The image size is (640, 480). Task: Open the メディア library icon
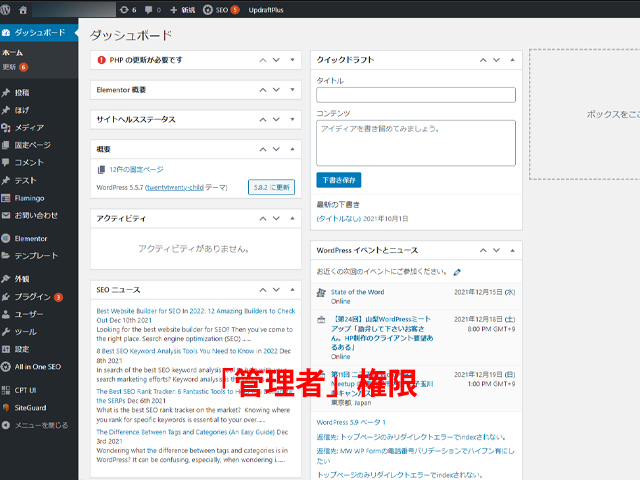[6, 128]
